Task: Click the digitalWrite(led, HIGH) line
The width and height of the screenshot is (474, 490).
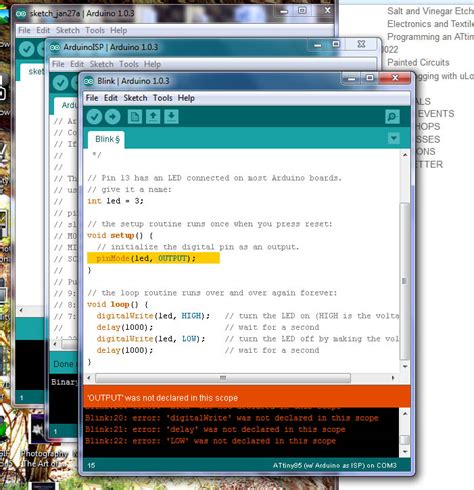Action: click(153, 316)
